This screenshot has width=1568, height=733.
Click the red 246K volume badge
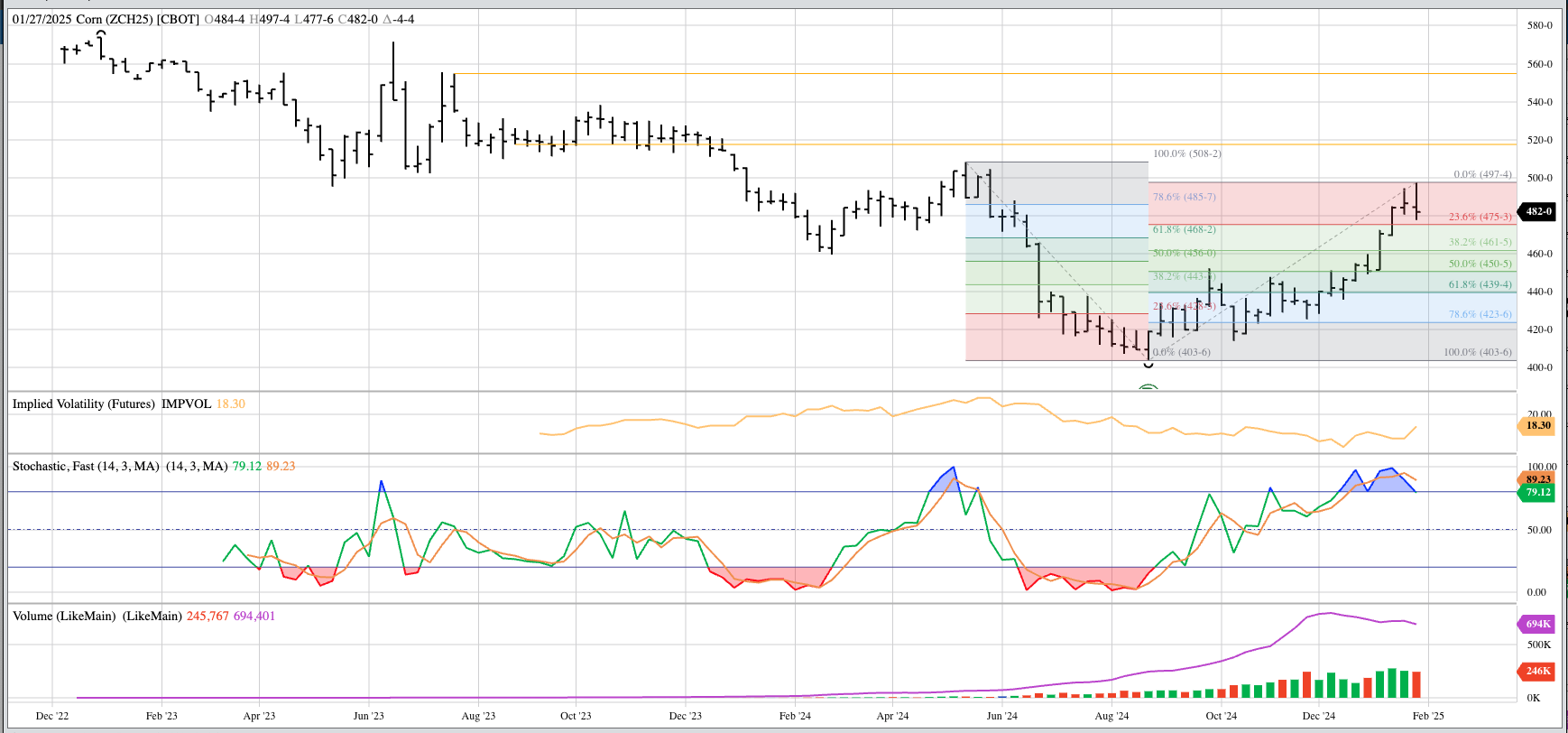(x=1537, y=671)
